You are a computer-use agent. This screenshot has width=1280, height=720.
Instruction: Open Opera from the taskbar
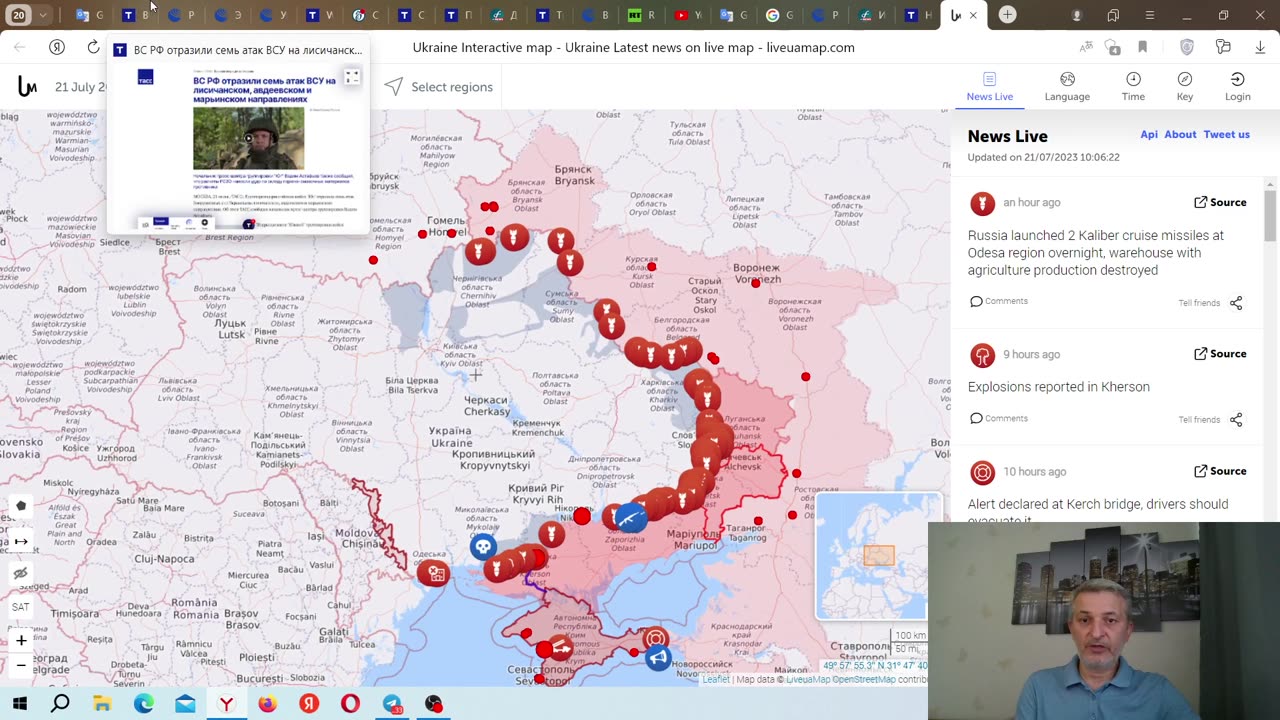pos(350,704)
